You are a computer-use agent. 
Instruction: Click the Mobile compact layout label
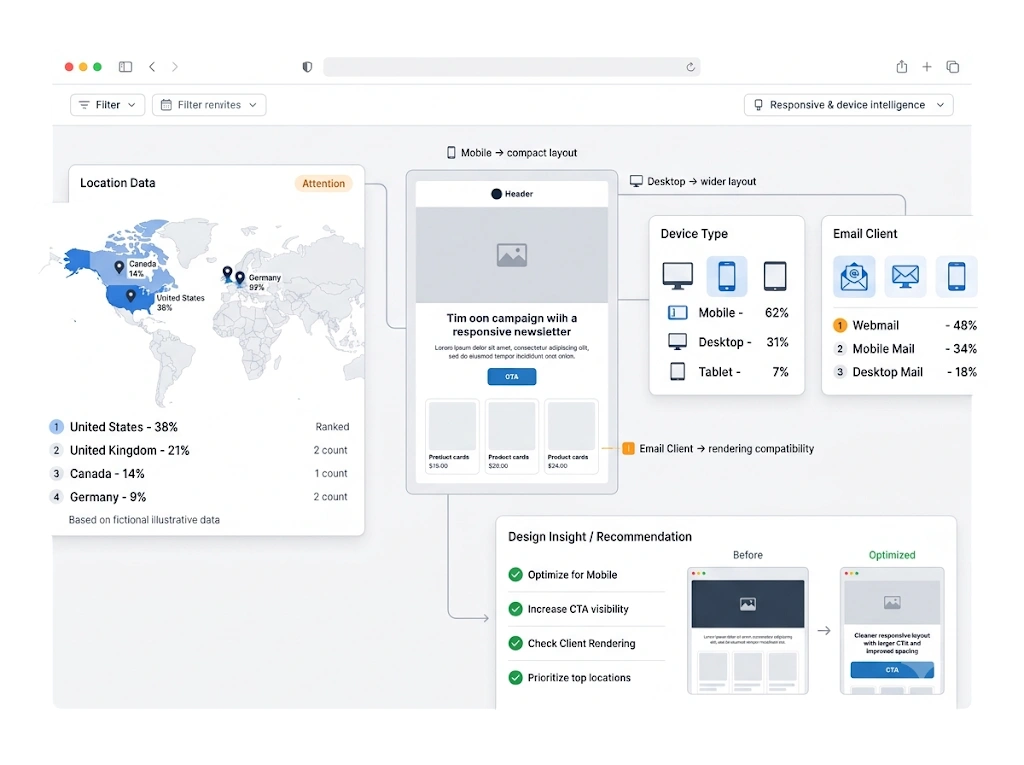click(x=512, y=153)
